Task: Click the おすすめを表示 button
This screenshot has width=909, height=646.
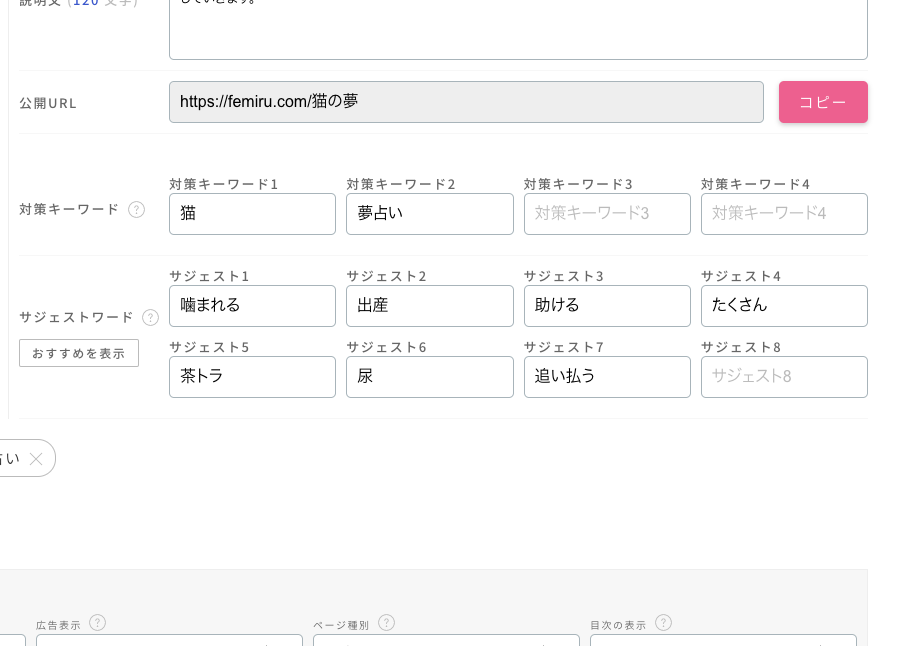Action: point(79,353)
